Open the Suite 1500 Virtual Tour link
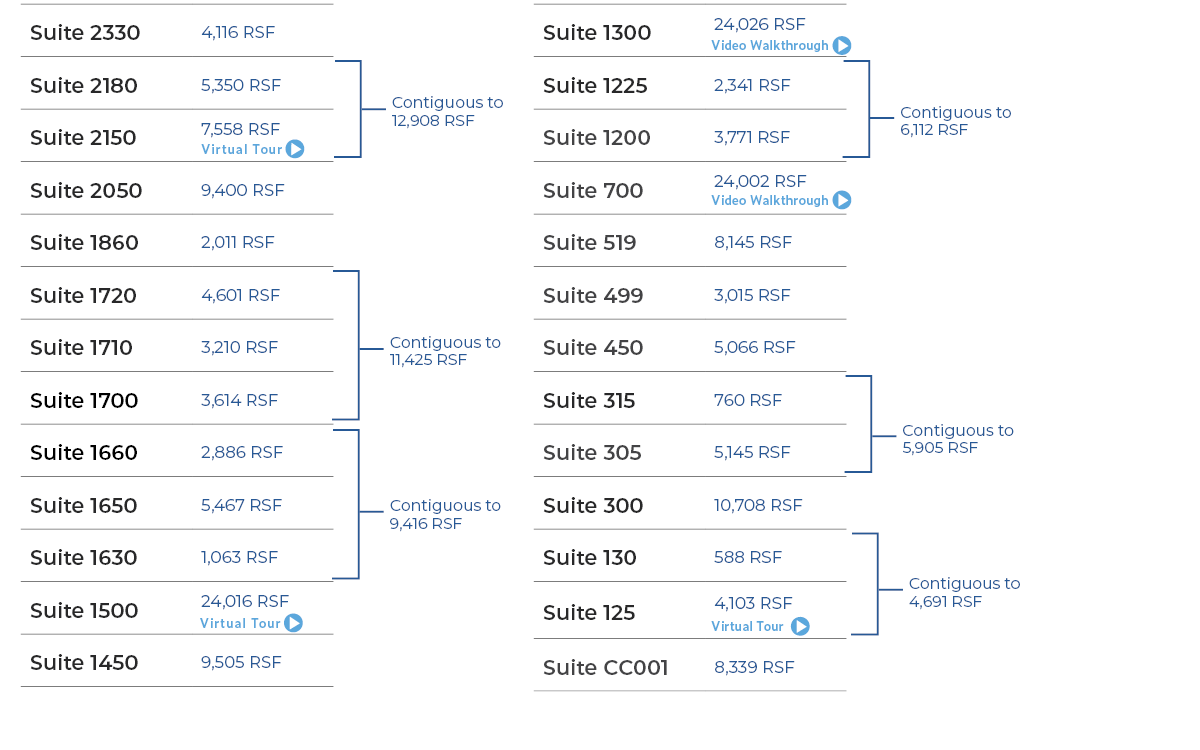Viewport: 1200px width, 750px height. [x=240, y=623]
